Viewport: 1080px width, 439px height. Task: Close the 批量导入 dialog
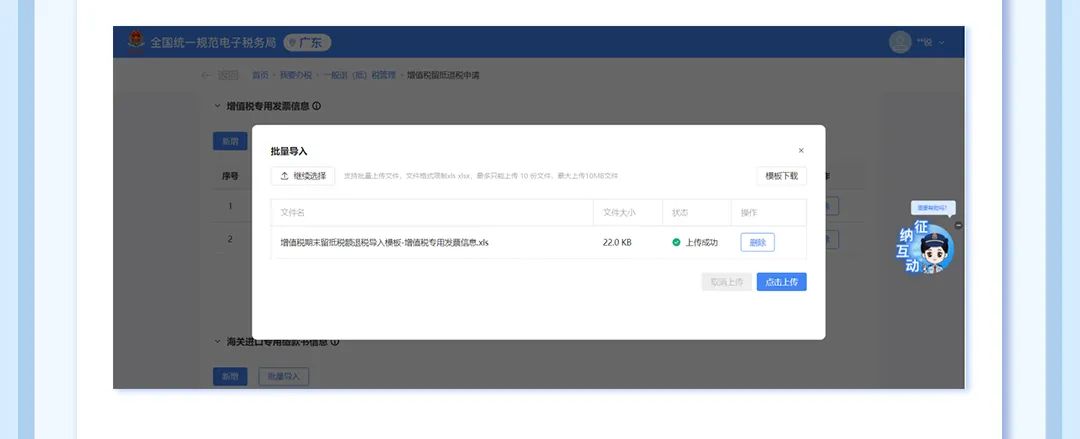[x=801, y=150]
